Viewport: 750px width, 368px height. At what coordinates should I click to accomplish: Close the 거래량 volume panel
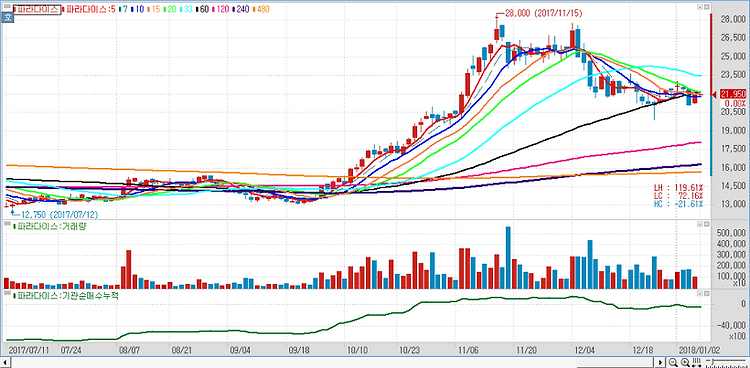(x=706, y=224)
